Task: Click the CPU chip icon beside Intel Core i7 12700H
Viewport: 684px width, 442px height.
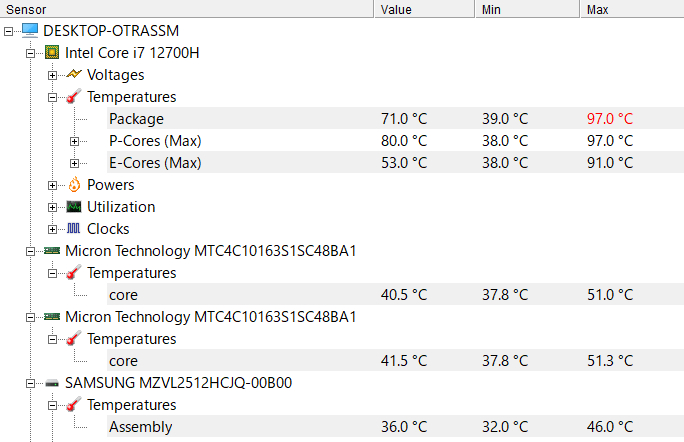Action: 52,52
